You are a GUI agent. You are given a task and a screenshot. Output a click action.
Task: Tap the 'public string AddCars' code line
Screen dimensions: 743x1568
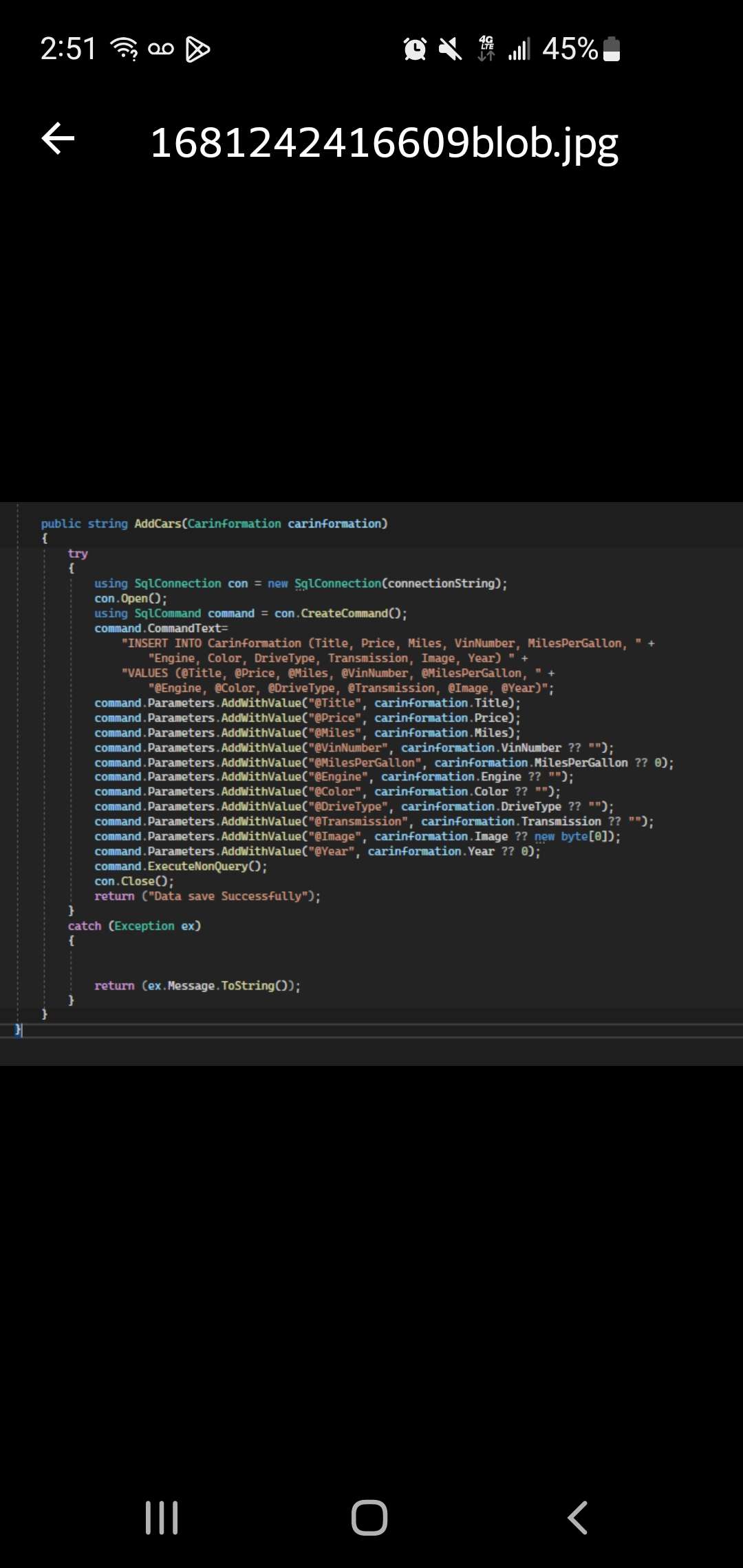[214, 523]
